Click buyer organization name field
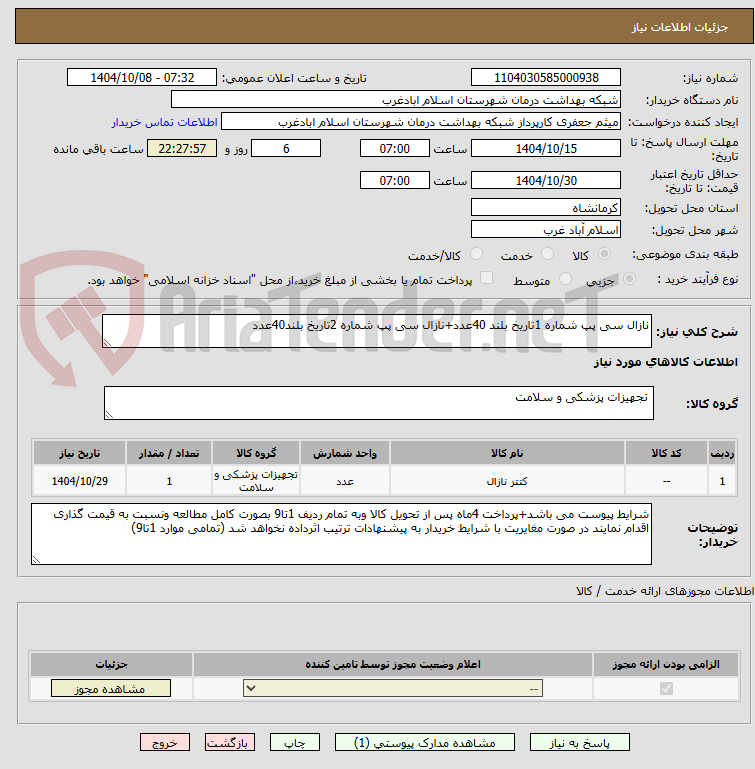The image size is (755, 769). 396,100
